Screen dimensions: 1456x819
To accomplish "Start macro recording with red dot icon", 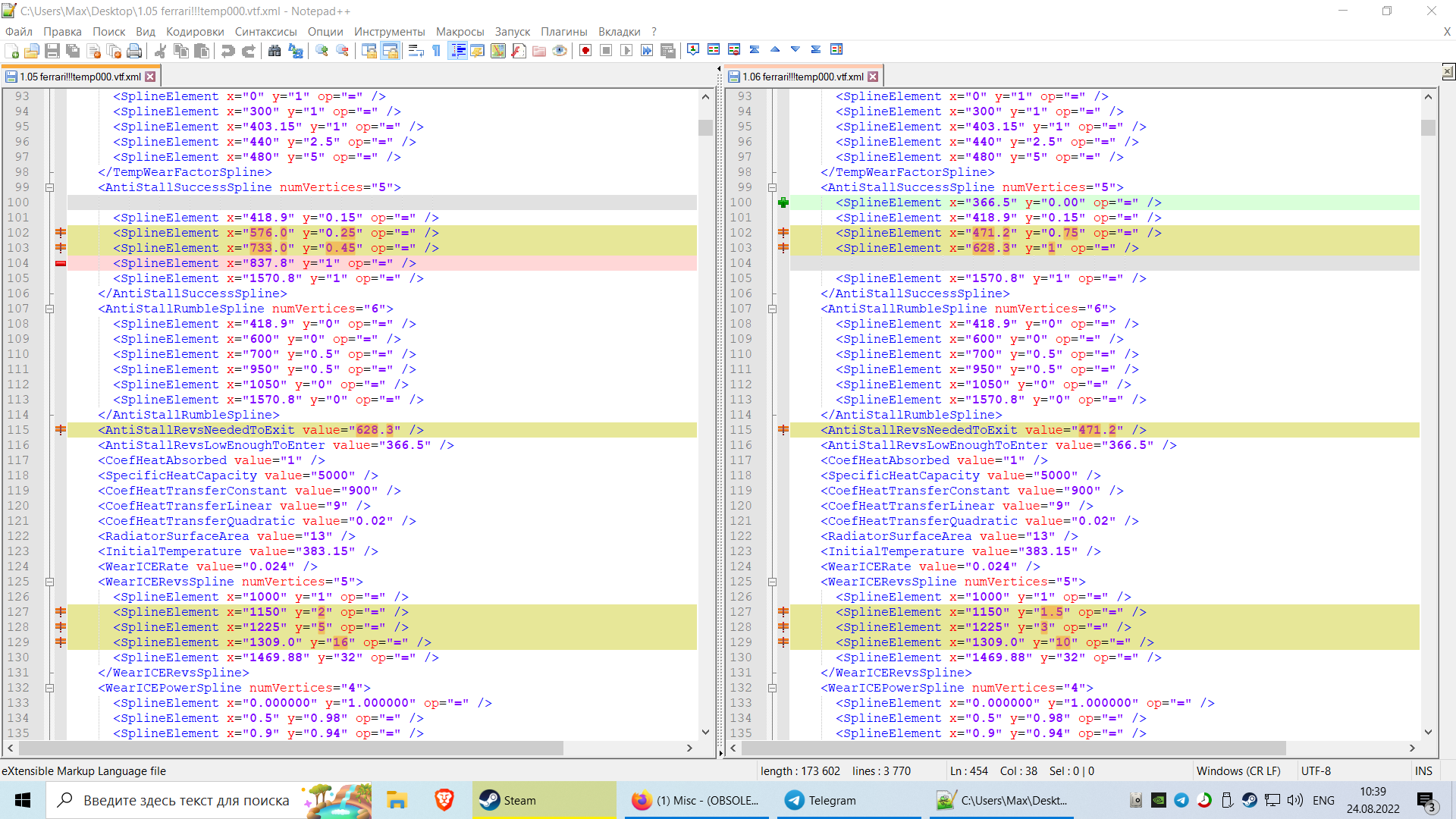I will tap(585, 51).
